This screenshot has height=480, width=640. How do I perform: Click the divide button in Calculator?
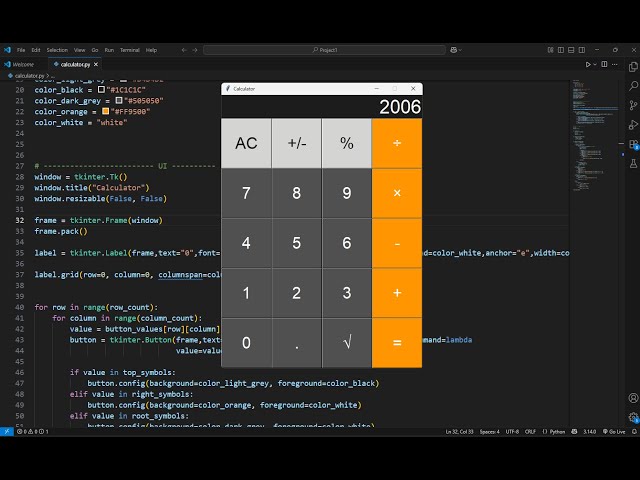click(397, 143)
